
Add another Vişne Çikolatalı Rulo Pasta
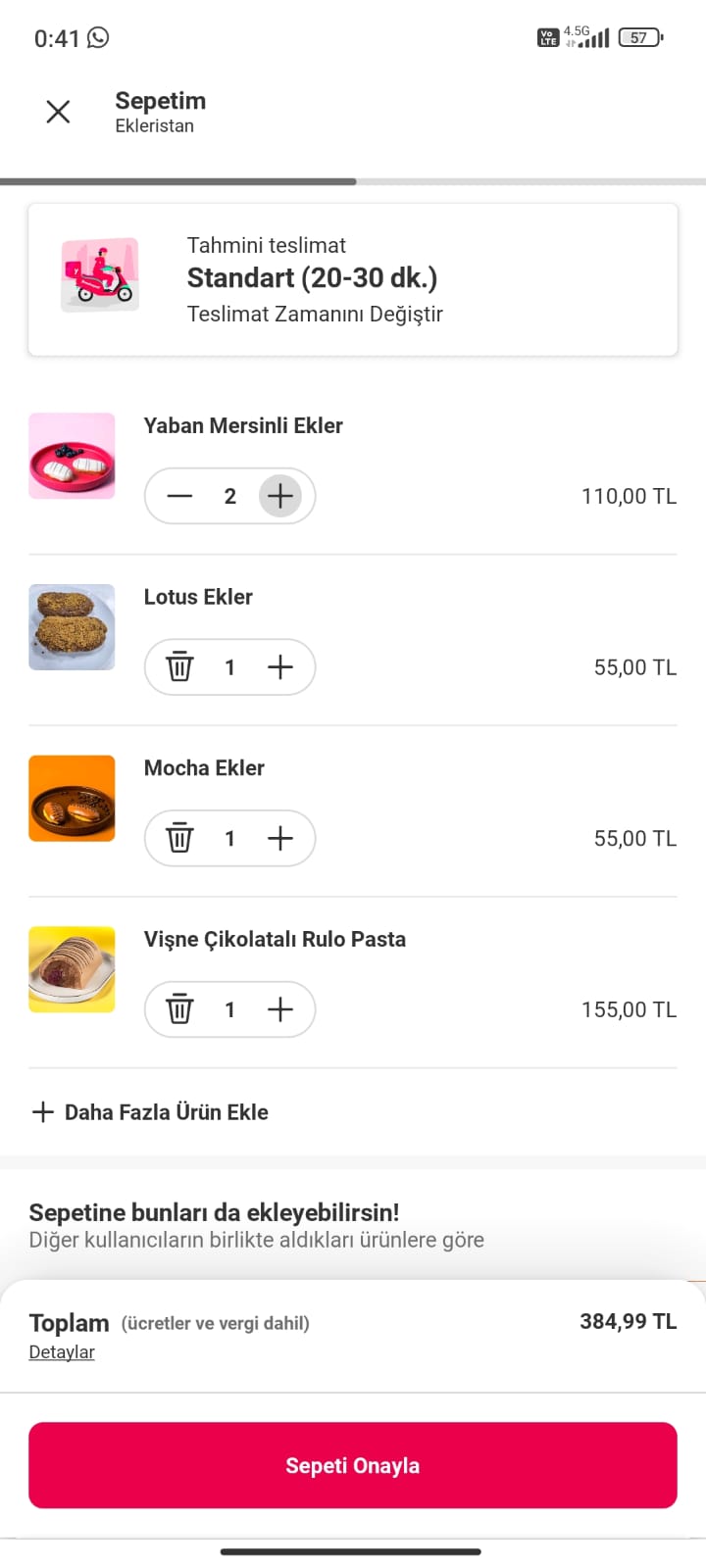coord(280,1009)
